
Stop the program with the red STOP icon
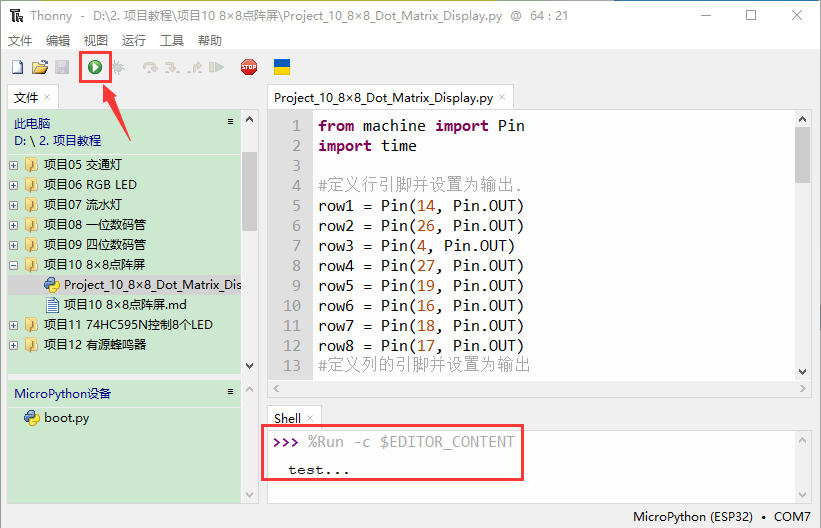248,67
